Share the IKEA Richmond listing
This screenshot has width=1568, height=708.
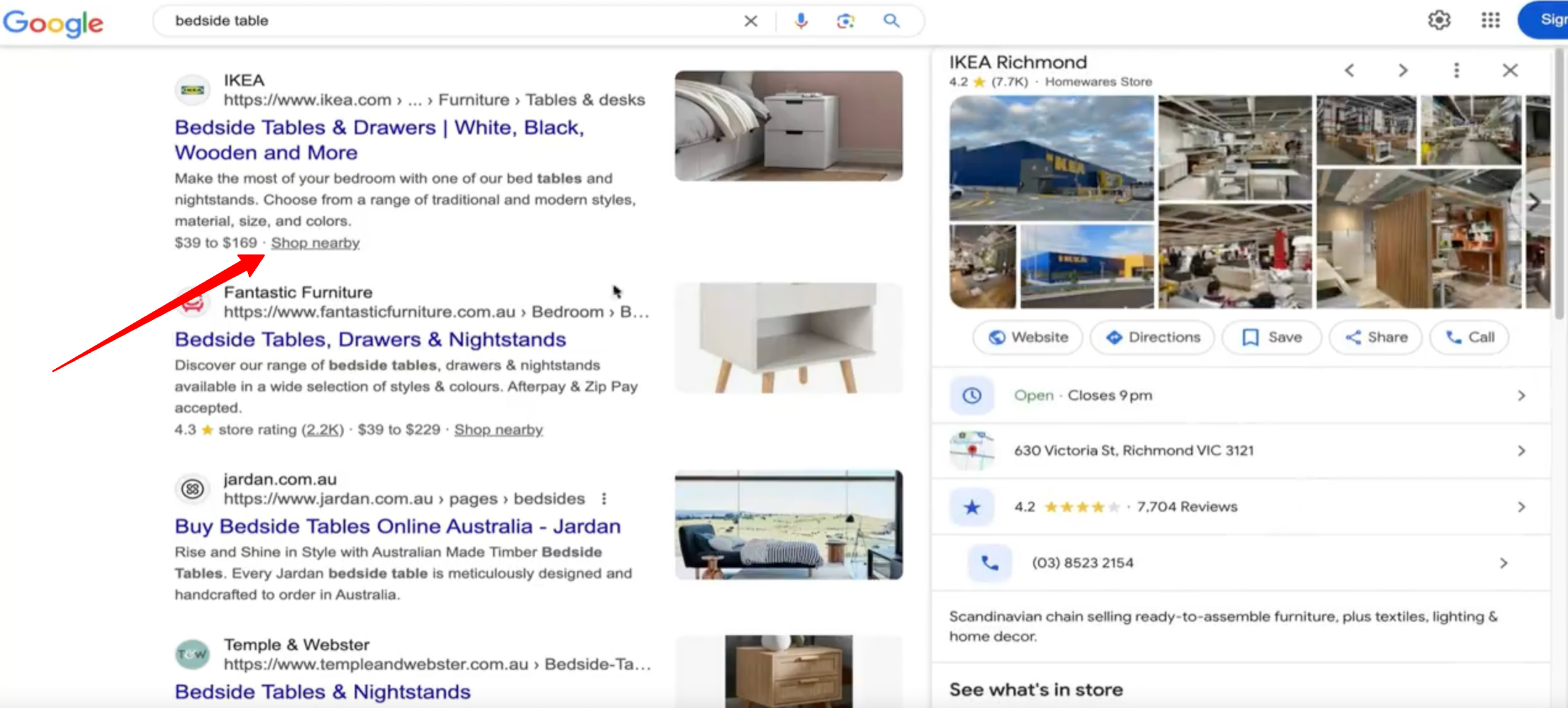pyautogui.click(x=1375, y=337)
